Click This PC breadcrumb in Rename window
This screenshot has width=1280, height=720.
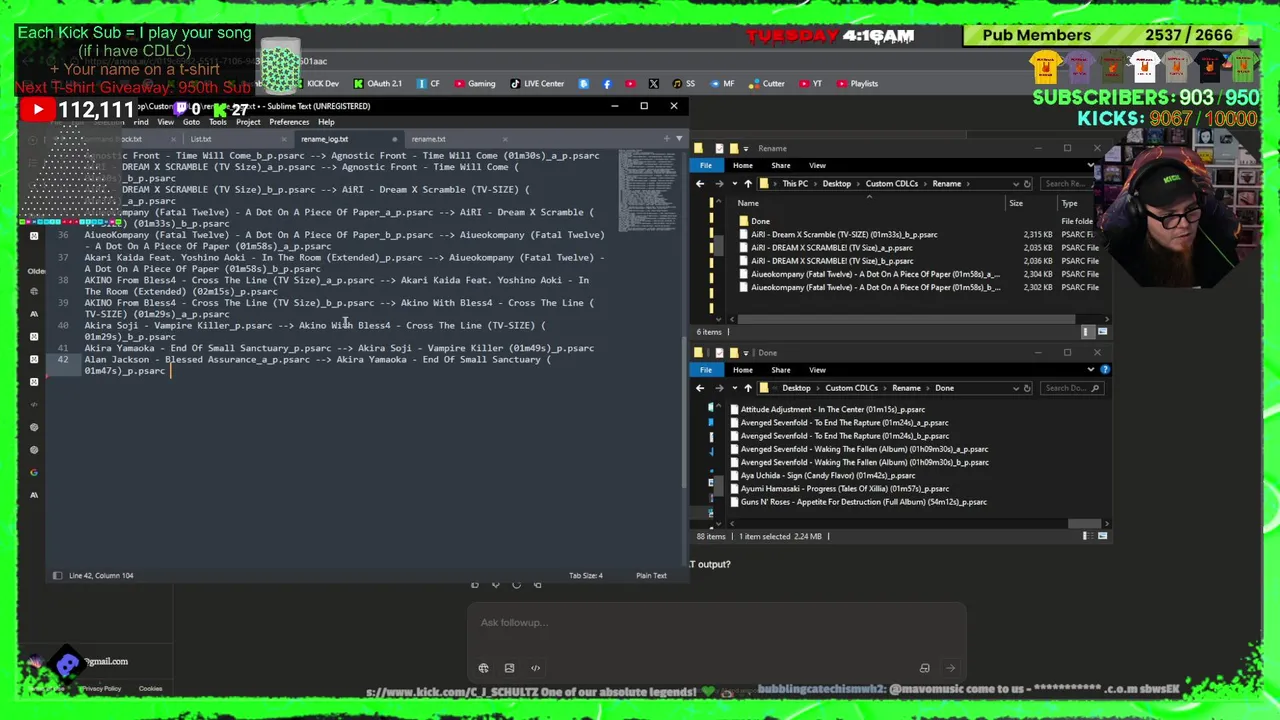point(795,184)
